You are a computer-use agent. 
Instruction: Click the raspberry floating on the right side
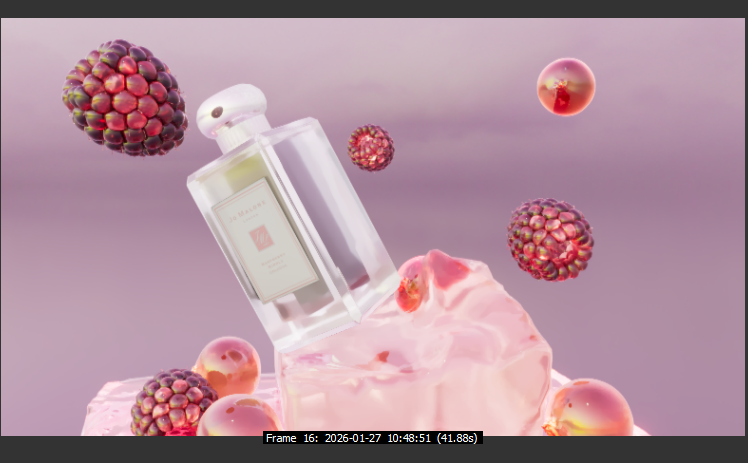[549, 239]
